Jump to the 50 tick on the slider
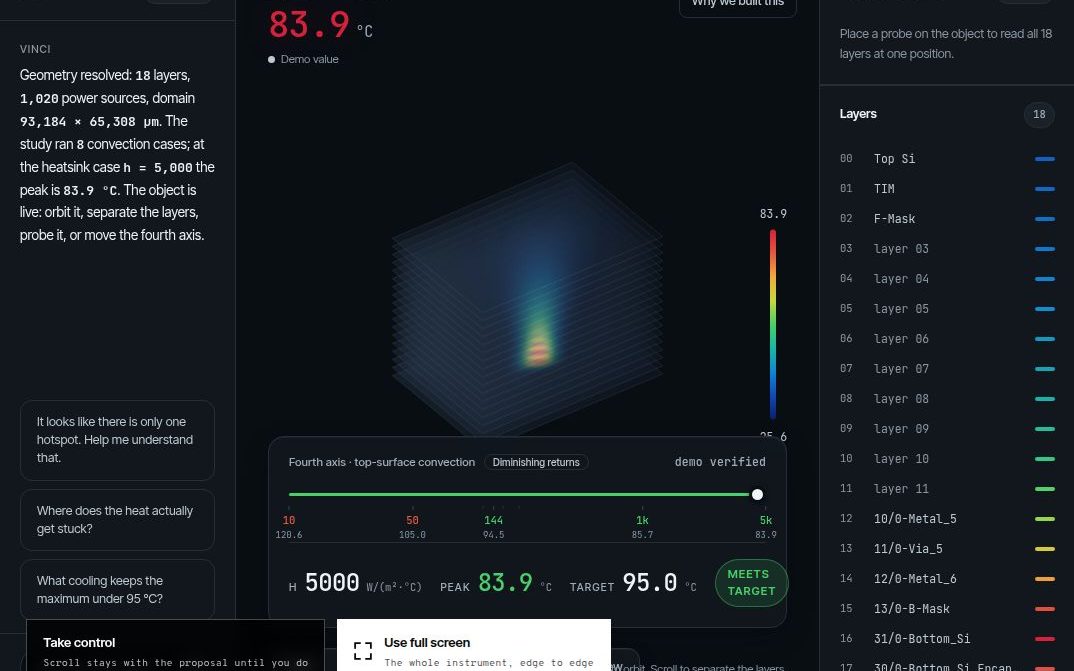The width and height of the screenshot is (1074, 671). [x=412, y=520]
